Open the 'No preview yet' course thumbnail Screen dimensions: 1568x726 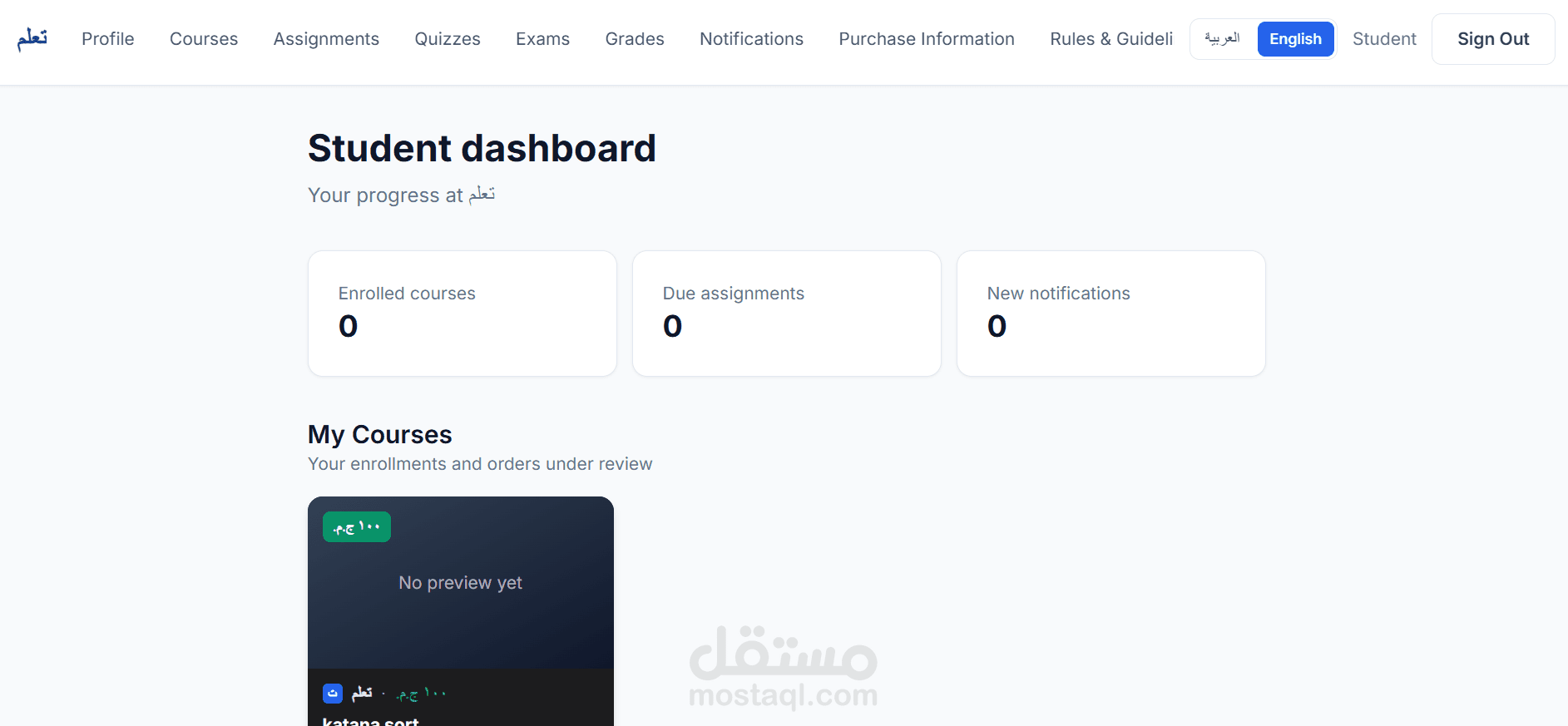click(x=461, y=583)
